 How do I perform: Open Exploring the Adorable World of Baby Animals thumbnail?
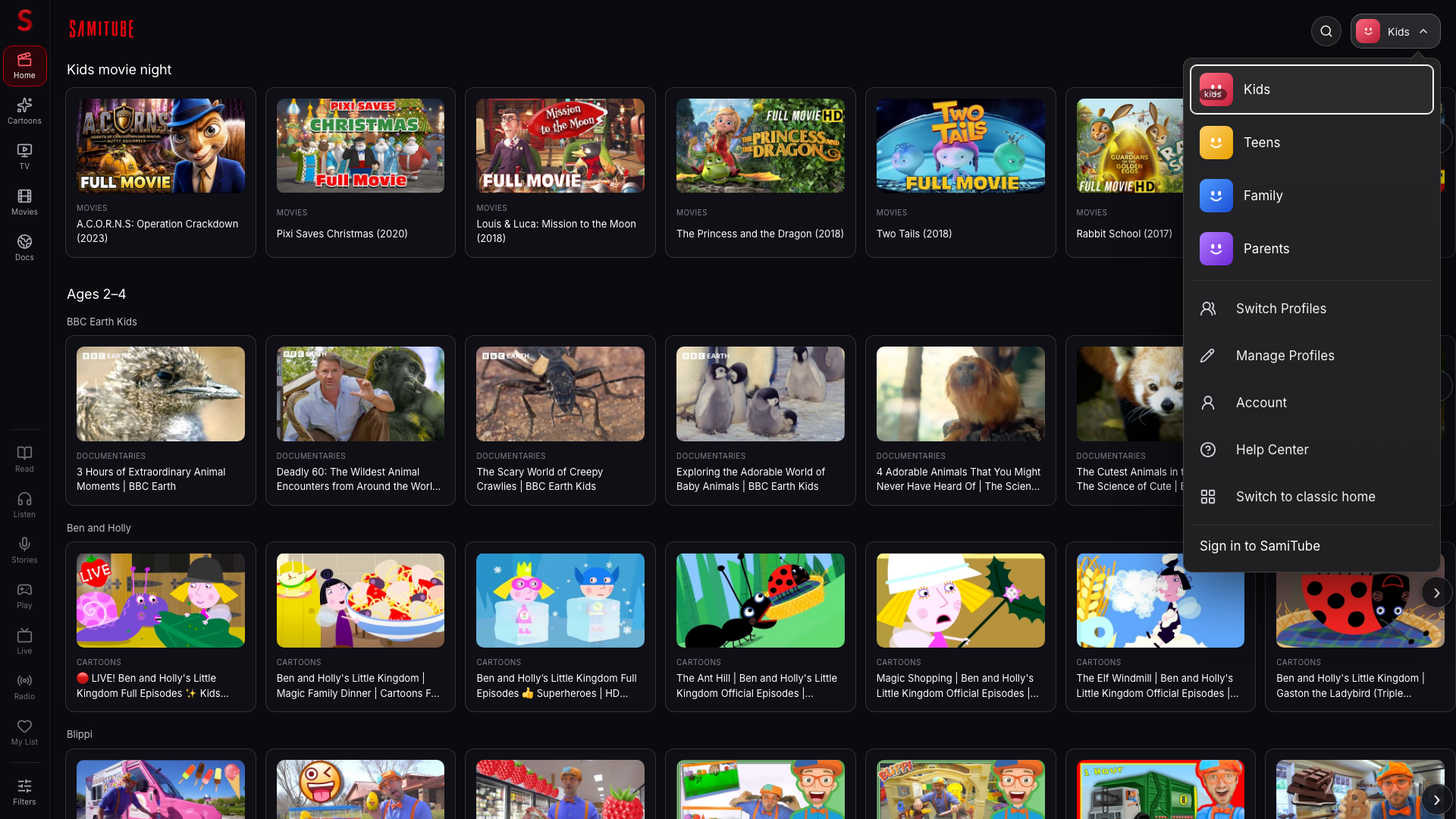tap(761, 394)
